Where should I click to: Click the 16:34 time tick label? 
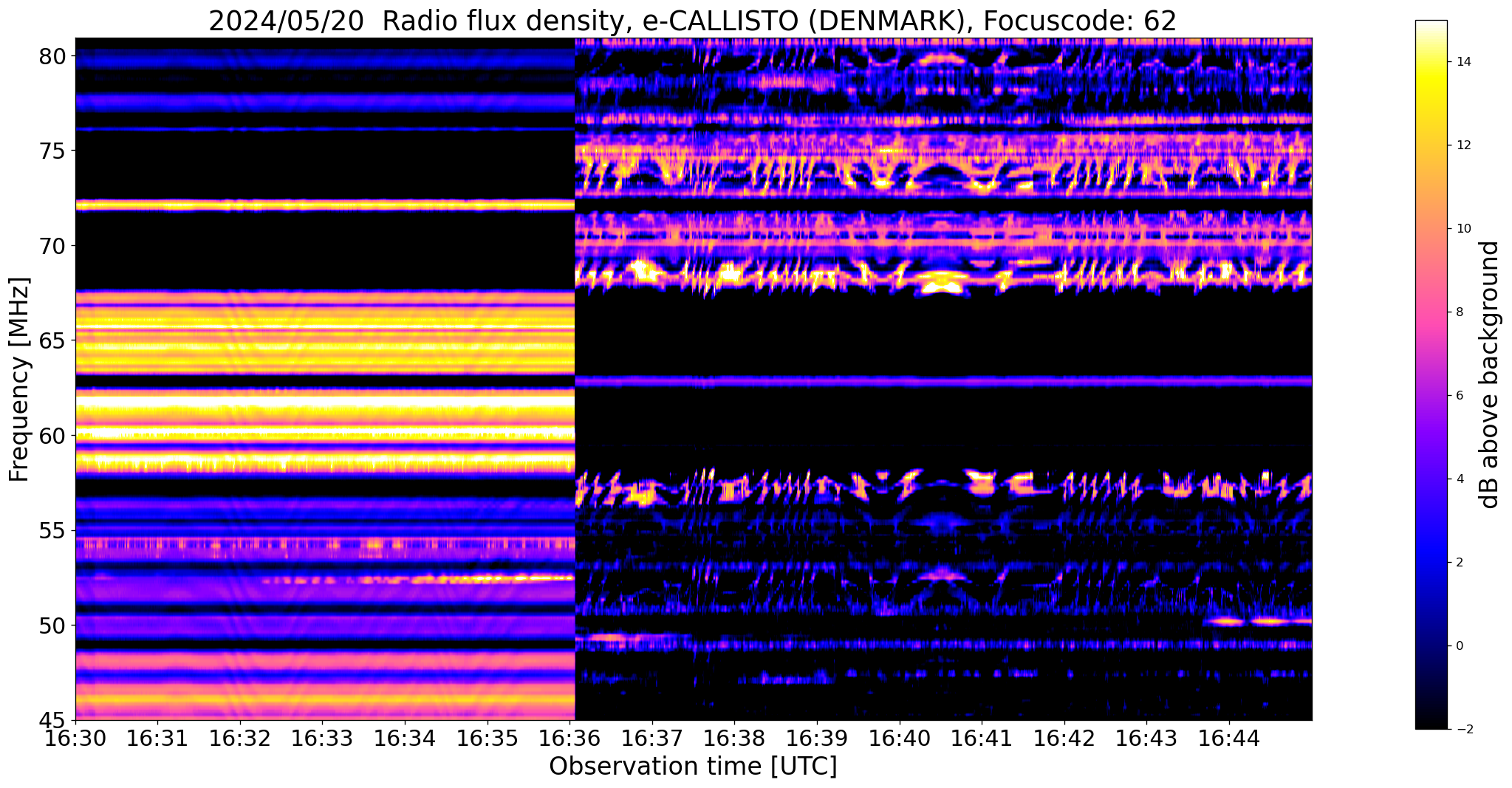(x=405, y=737)
